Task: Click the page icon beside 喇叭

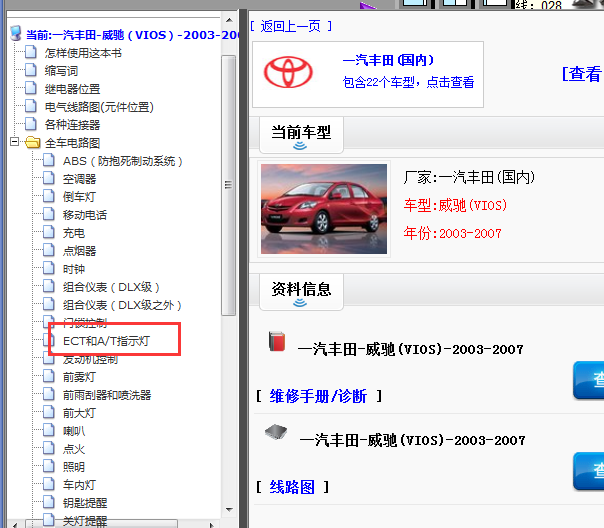Action: [49, 431]
